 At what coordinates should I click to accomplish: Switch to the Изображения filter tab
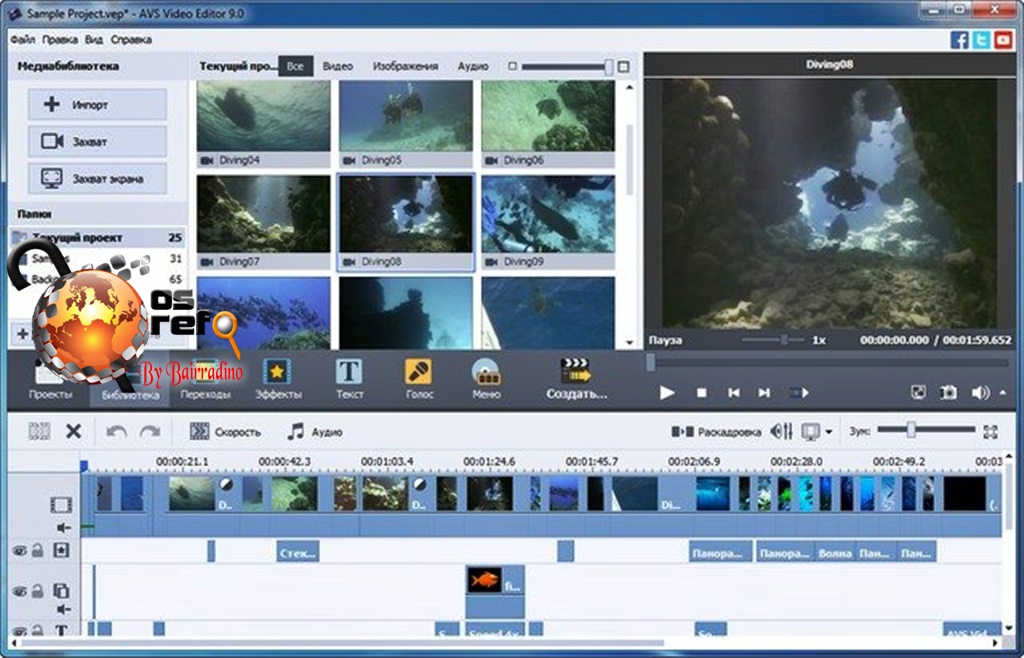pyautogui.click(x=405, y=66)
